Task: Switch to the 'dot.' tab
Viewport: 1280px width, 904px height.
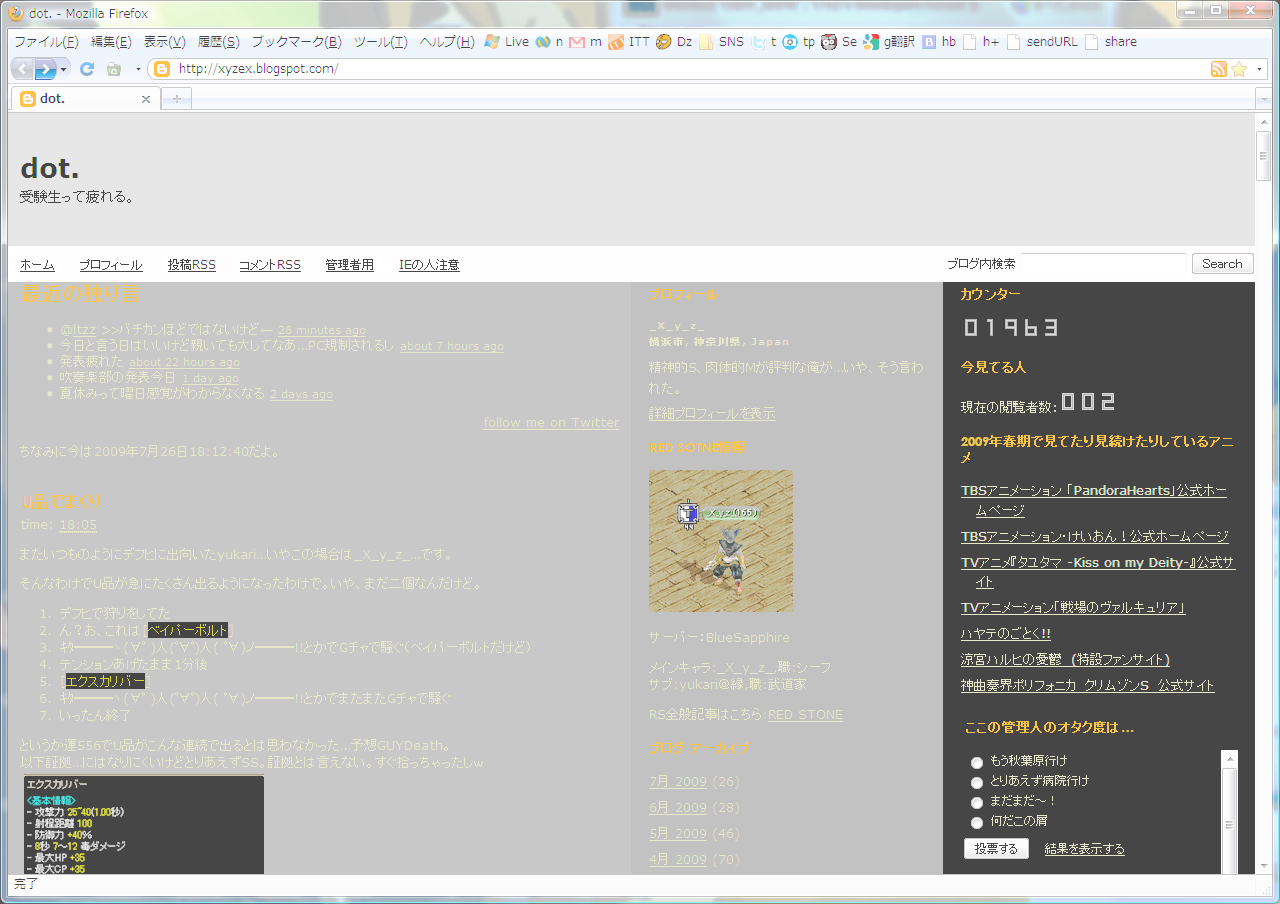Action: [85, 99]
